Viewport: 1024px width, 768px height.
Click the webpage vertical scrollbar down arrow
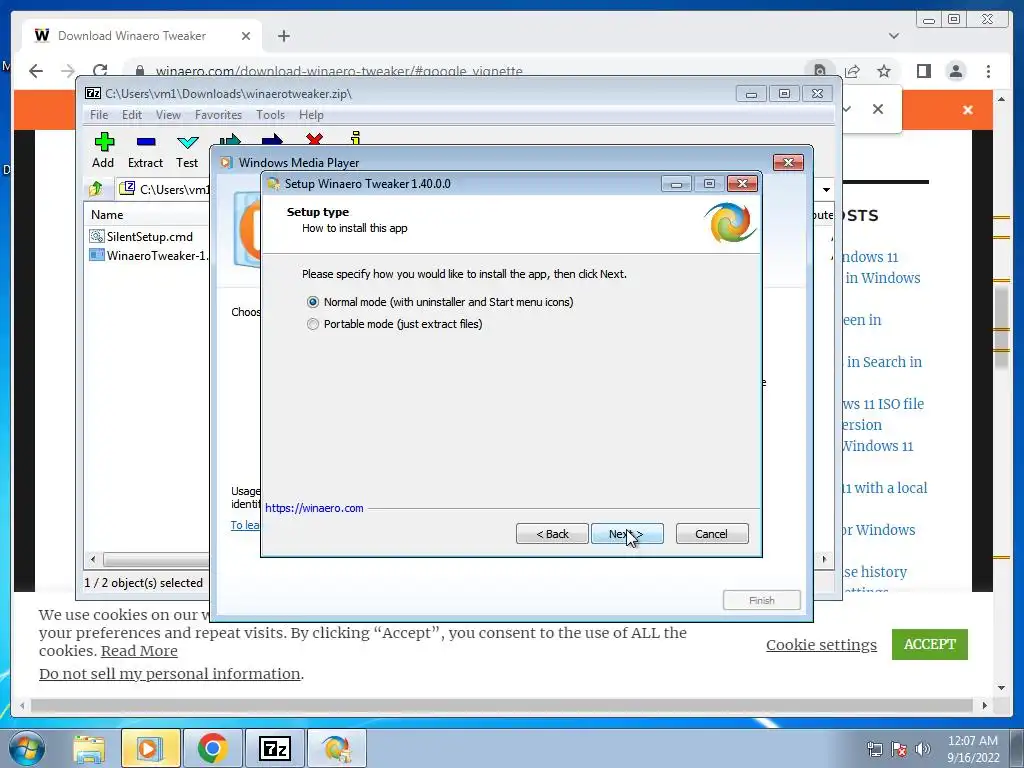(x=1001, y=688)
